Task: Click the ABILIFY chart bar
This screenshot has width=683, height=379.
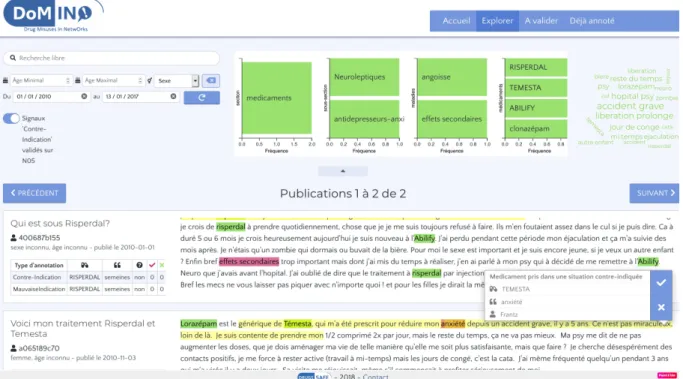Action: pos(536,108)
